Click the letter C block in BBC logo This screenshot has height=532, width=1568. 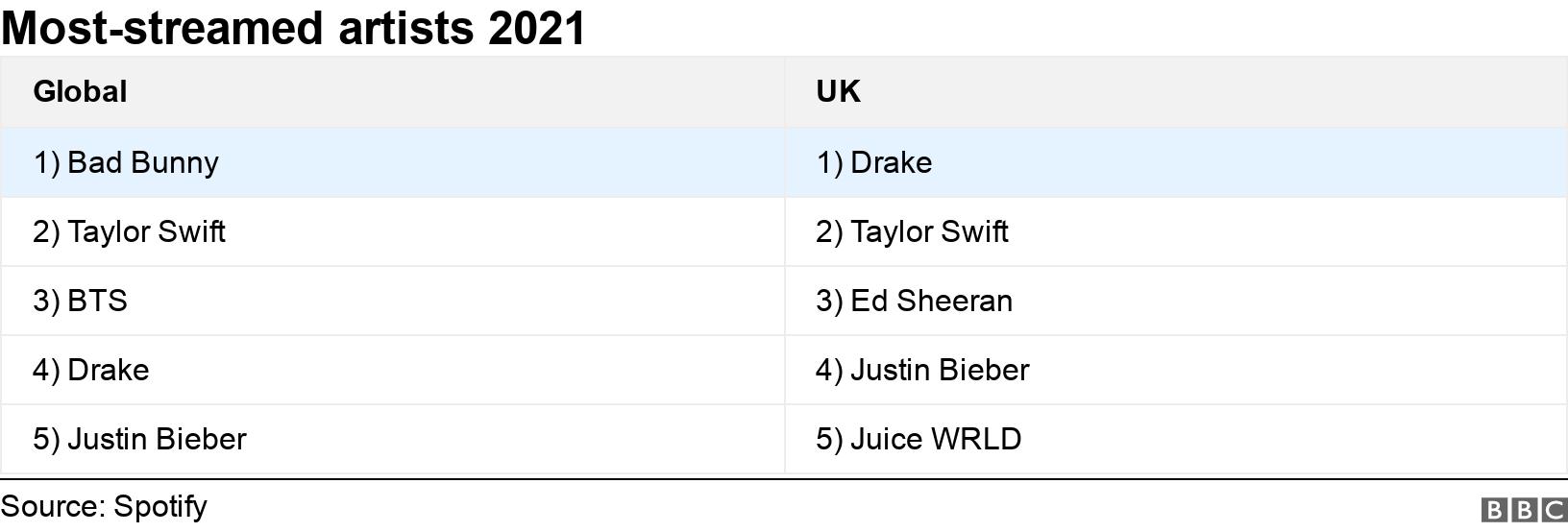[1553, 509]
